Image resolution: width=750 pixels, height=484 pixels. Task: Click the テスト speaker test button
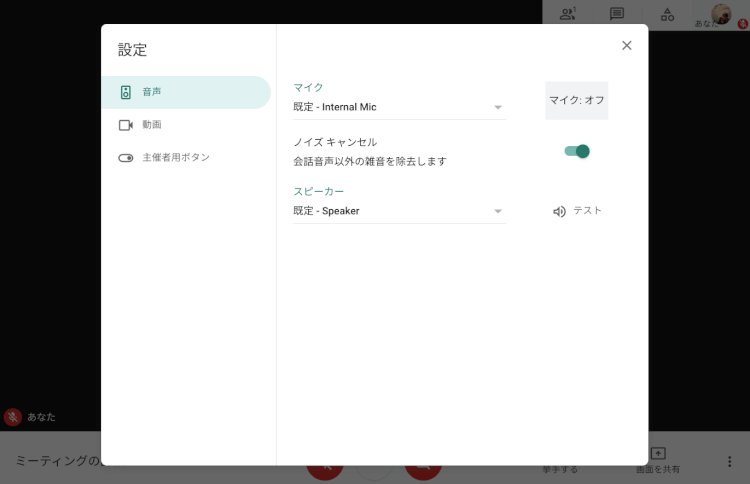(x=587, y=211)
